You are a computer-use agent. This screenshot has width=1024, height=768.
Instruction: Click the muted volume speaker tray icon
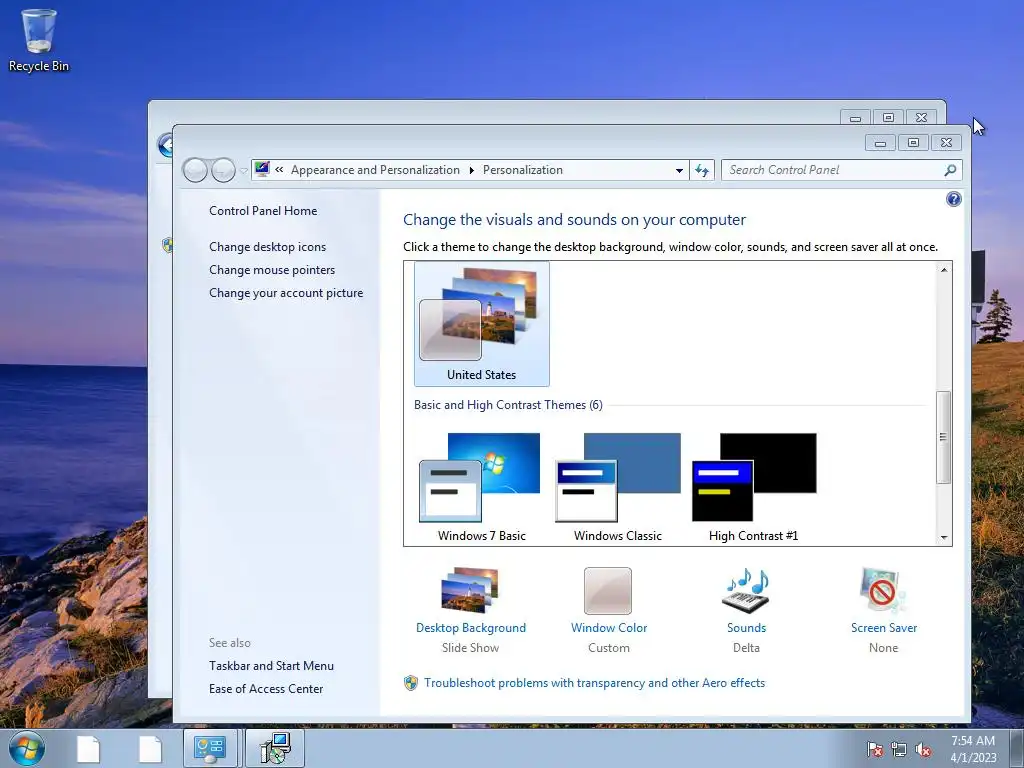click(x=923, y=749)
